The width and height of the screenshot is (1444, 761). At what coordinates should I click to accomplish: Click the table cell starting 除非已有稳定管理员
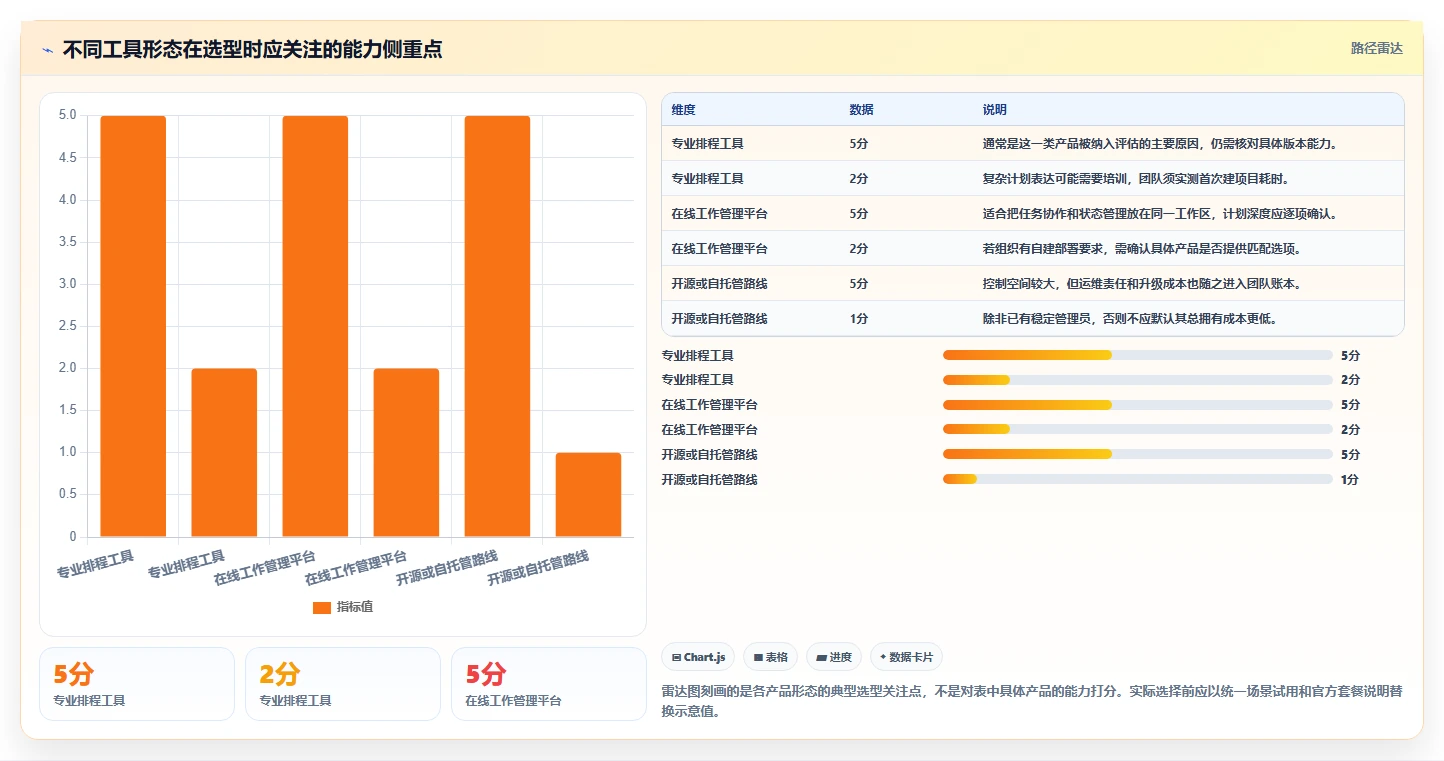1188,319
